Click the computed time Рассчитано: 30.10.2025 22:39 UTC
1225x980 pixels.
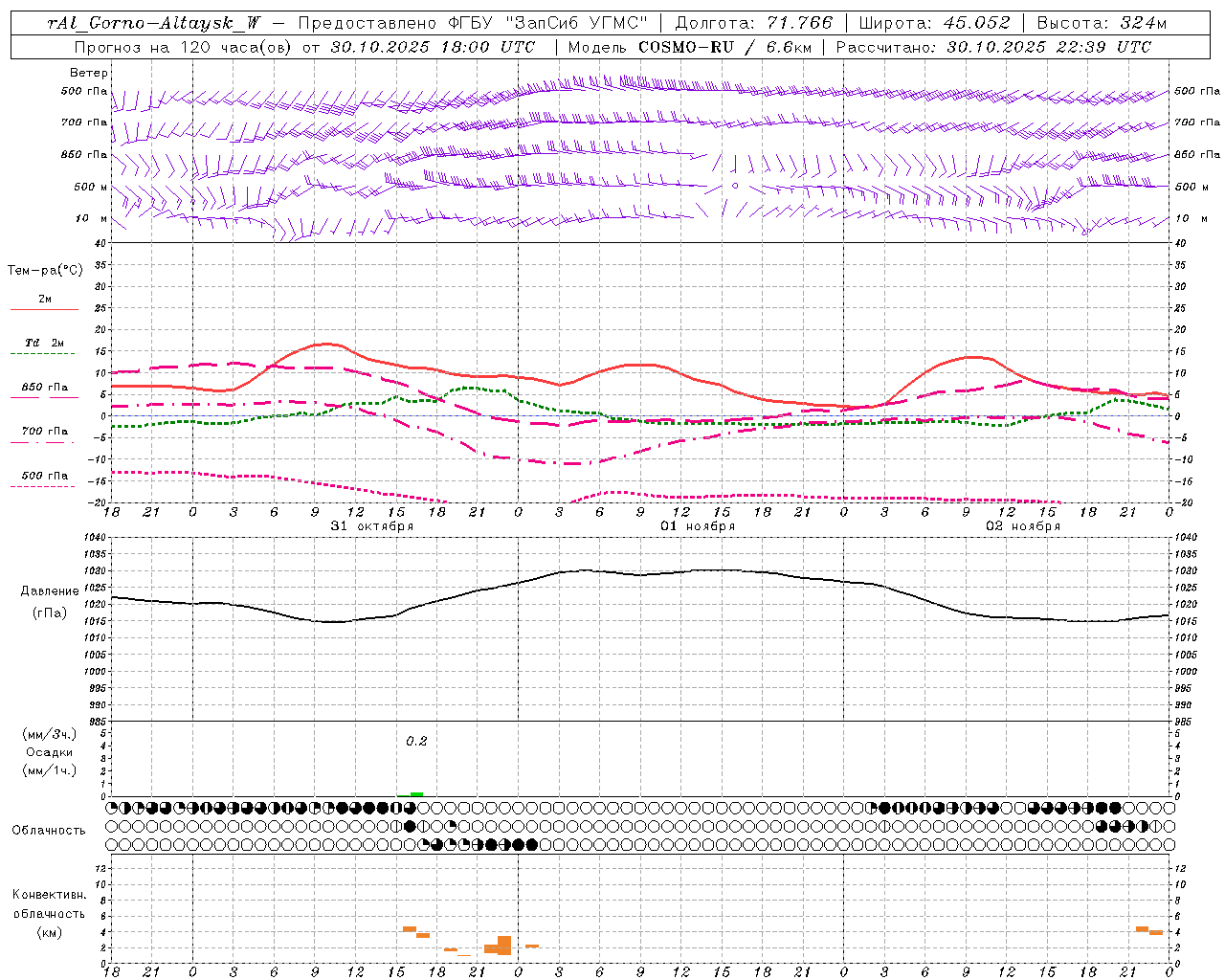[x=993, y=47]
